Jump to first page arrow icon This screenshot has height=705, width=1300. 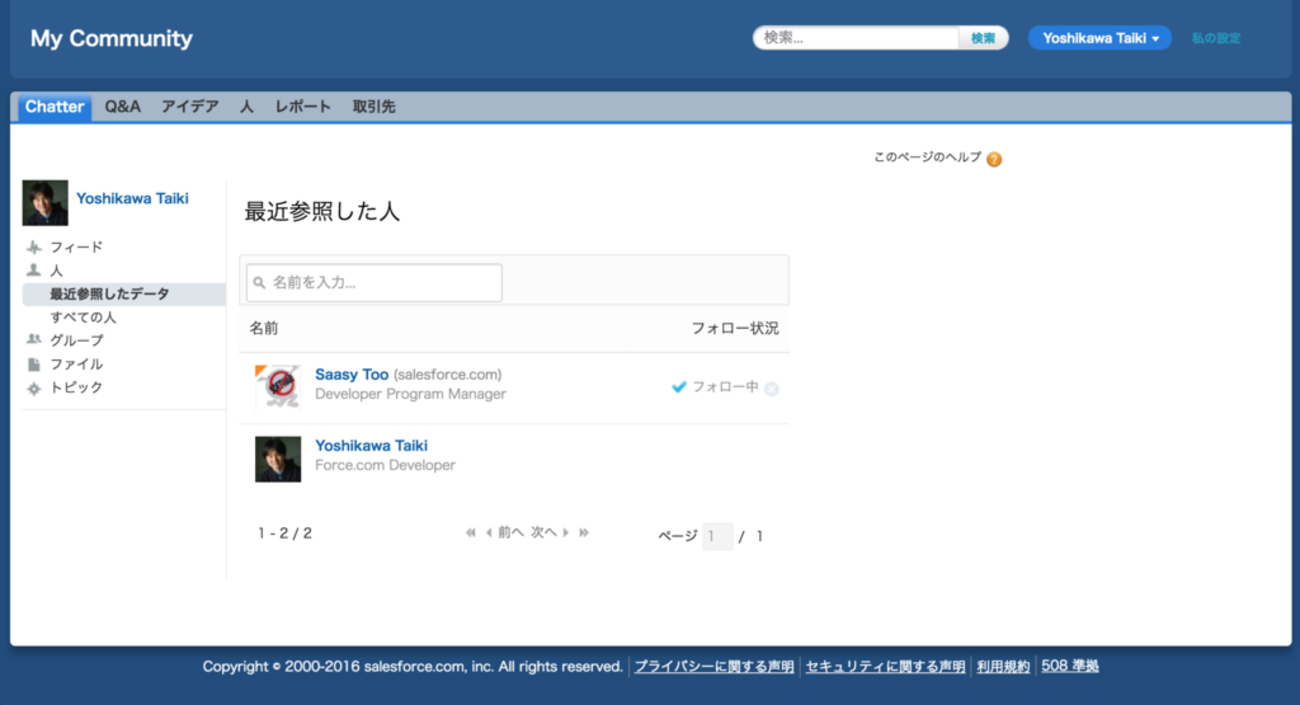[471, 533]
